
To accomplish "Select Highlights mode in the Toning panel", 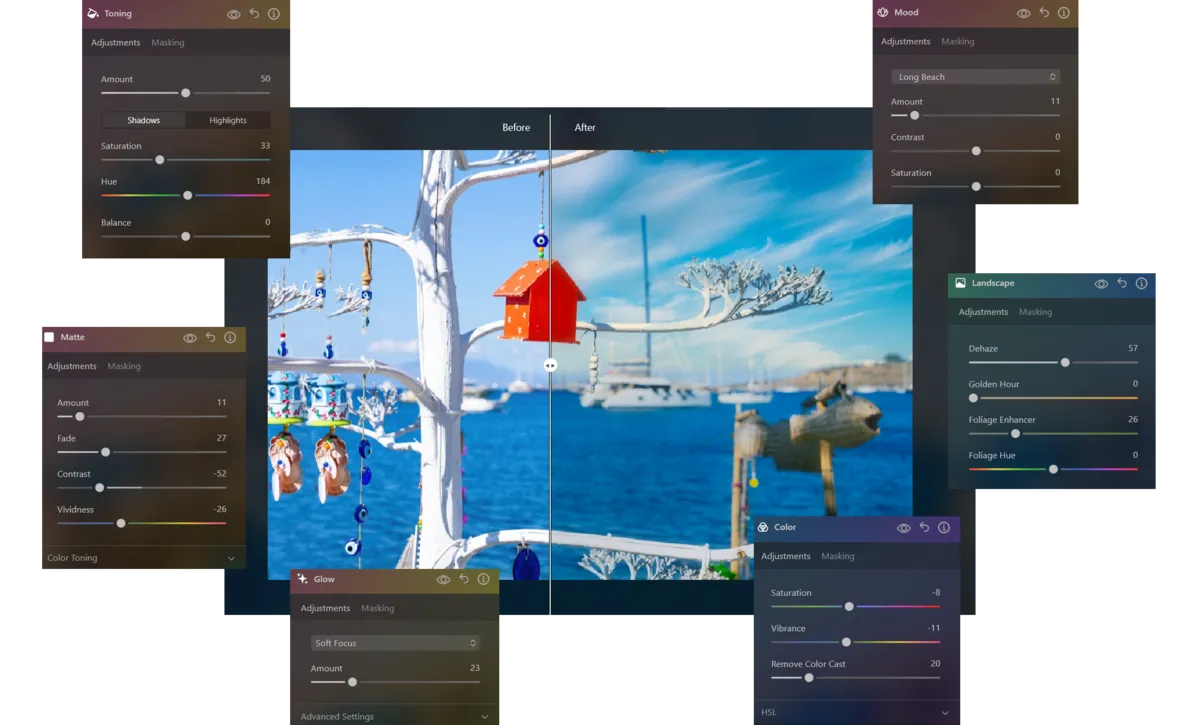I will click(x=227, y=119).
